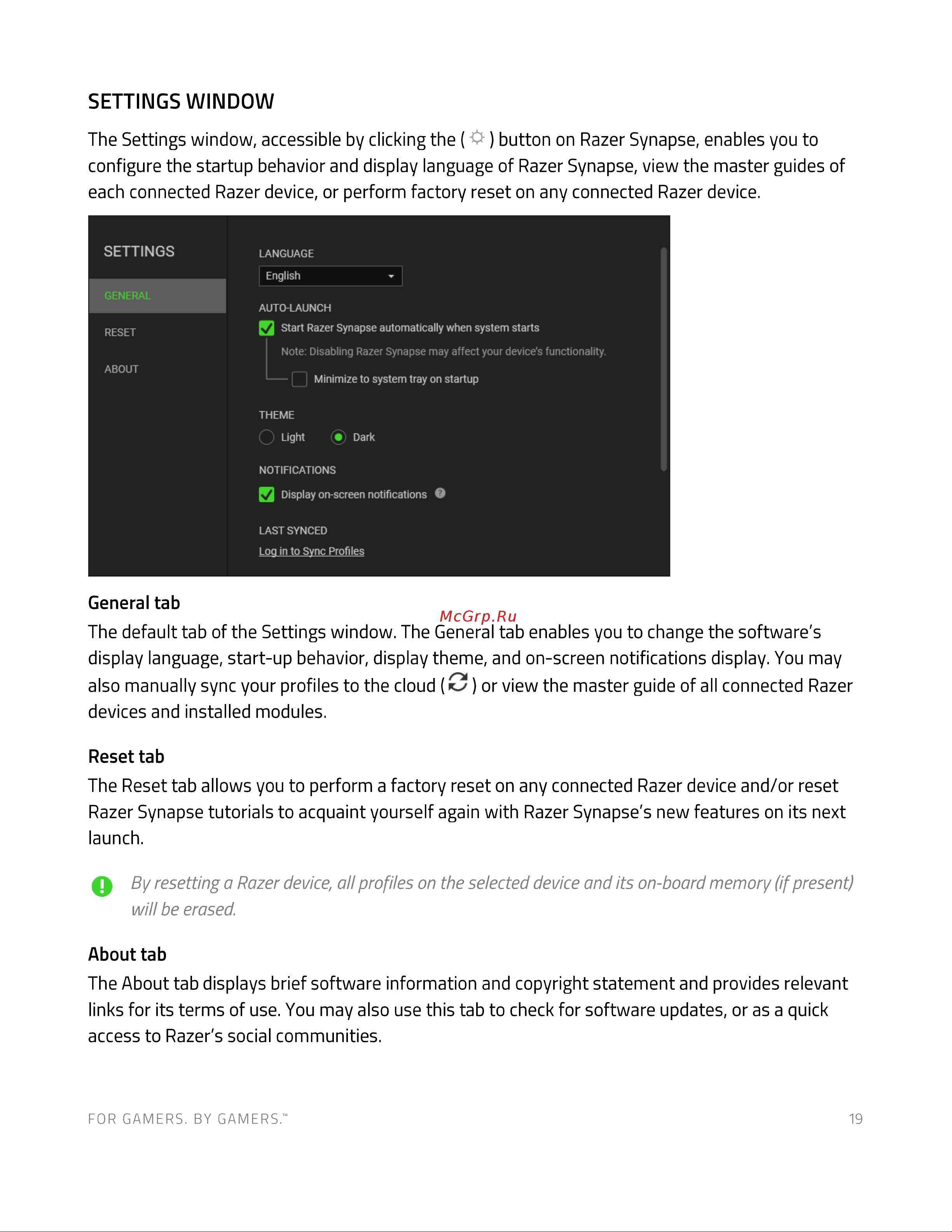Toggle Display on-screen notifications checkbox
This screenshot has height=1232, width=952.
pyautogui.click(x=267, y=494)
